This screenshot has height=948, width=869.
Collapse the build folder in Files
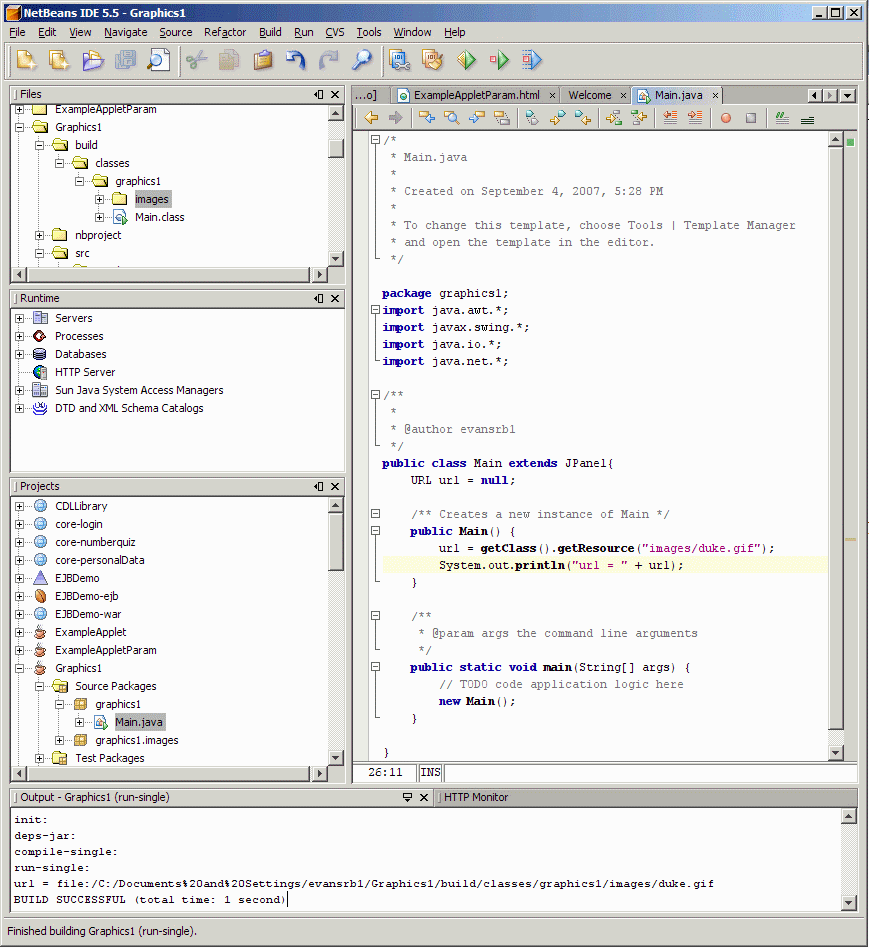point(39,145)
